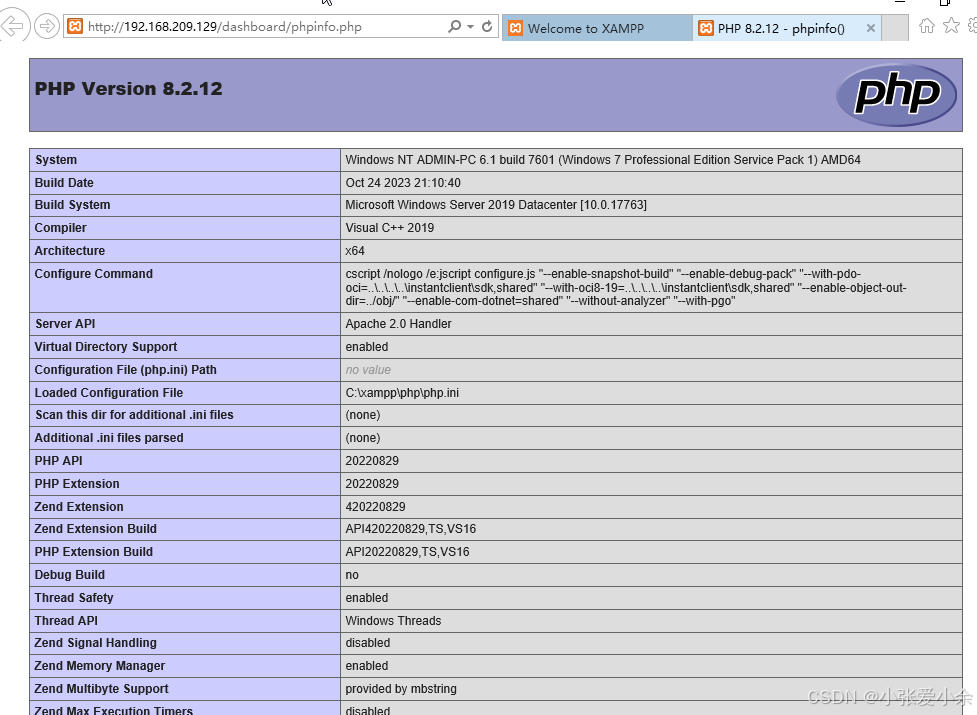Click the XAMPP favicon in address bar

click(75, 27)
